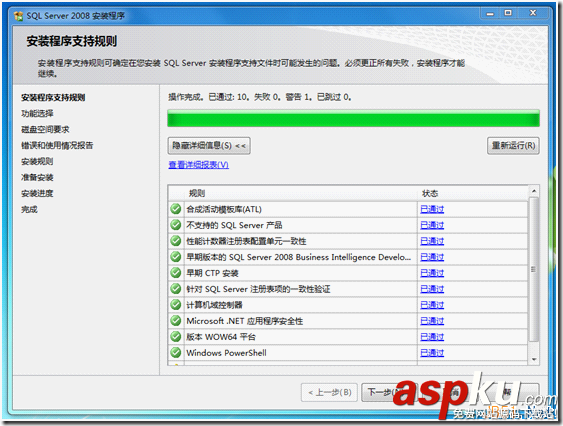Select 完成 step in sidebar
This screenshot has width=563, height=426.
coord(29,209)
